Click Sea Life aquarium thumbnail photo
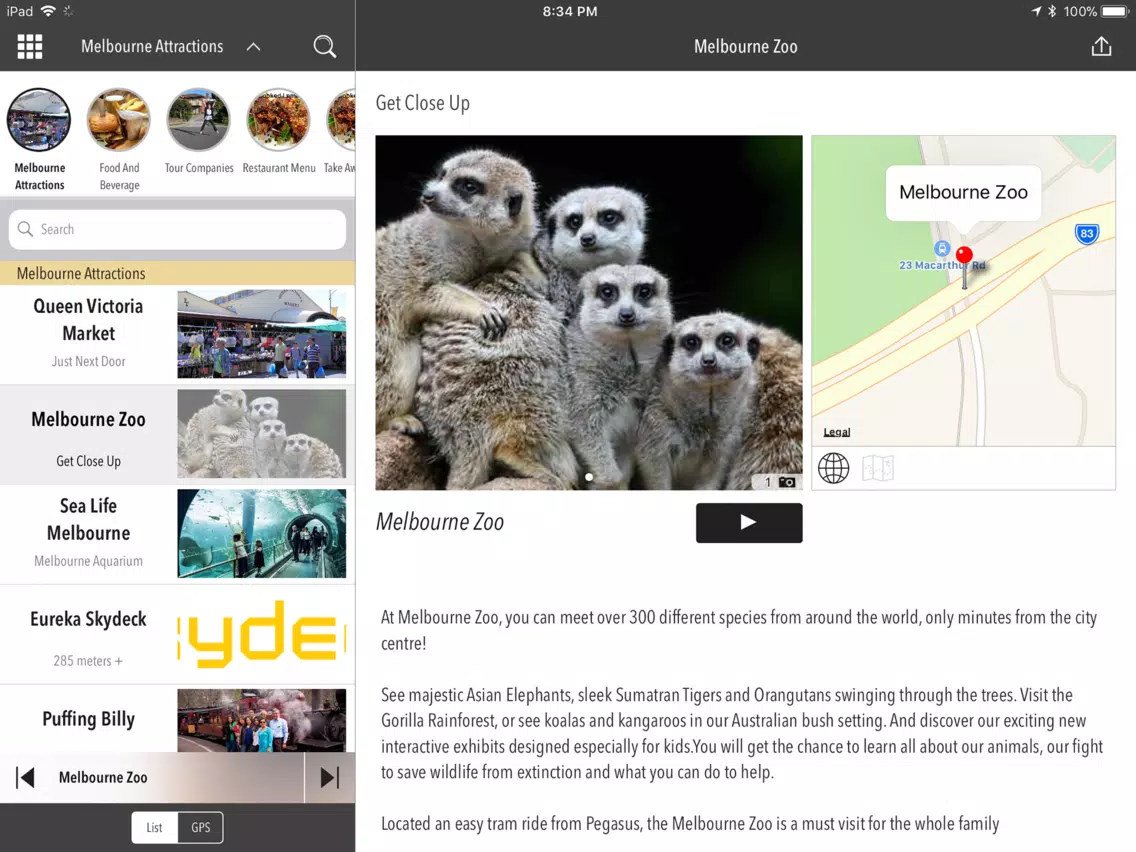 262,534
